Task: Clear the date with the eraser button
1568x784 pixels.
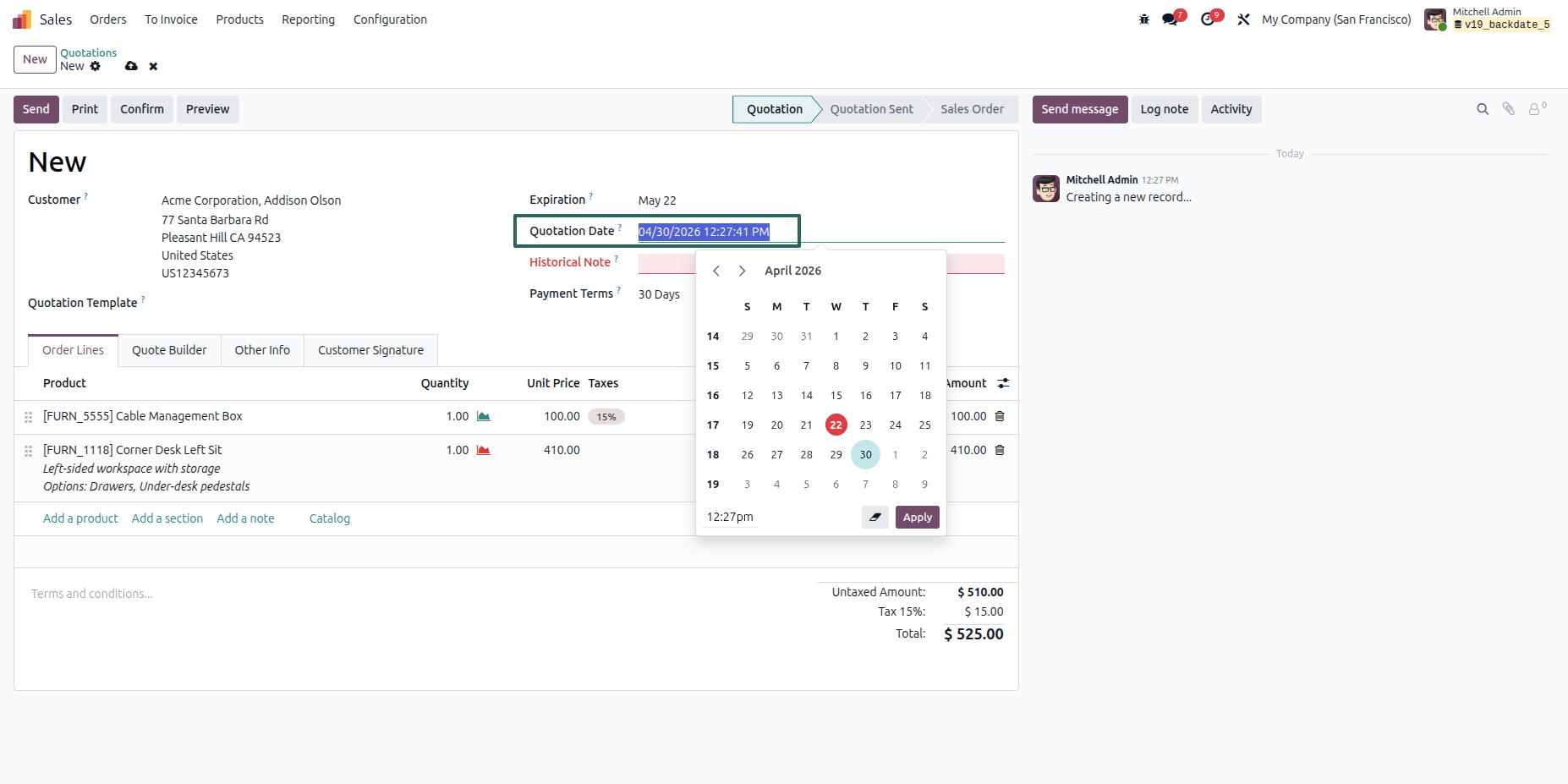Action: click(875, 517)
